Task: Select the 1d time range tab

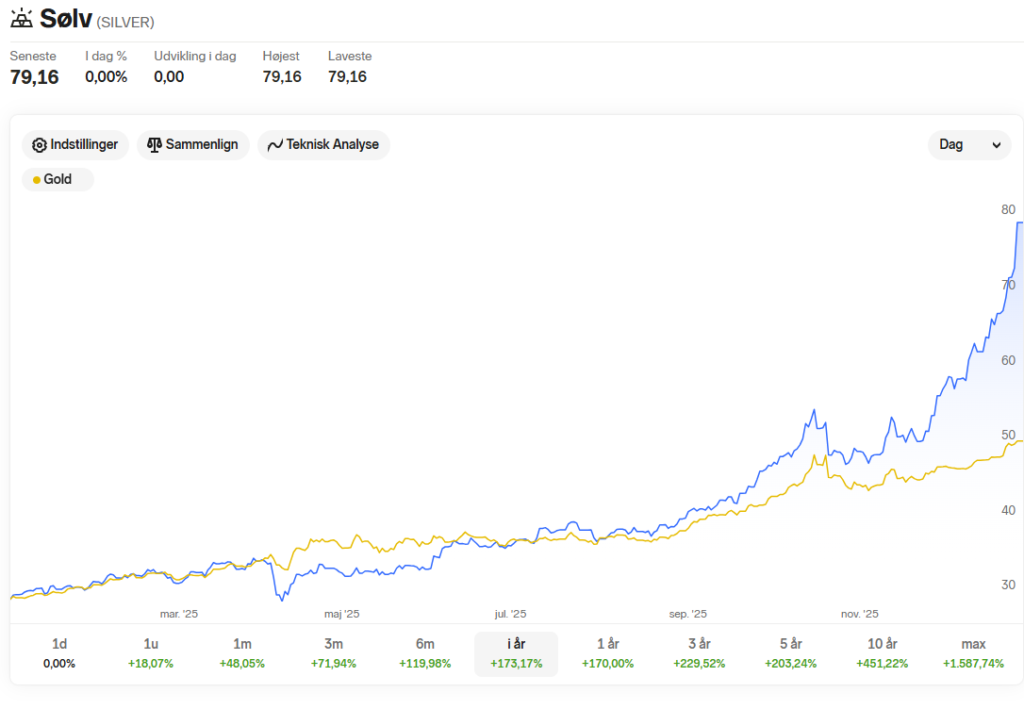Action: (59, 654)
